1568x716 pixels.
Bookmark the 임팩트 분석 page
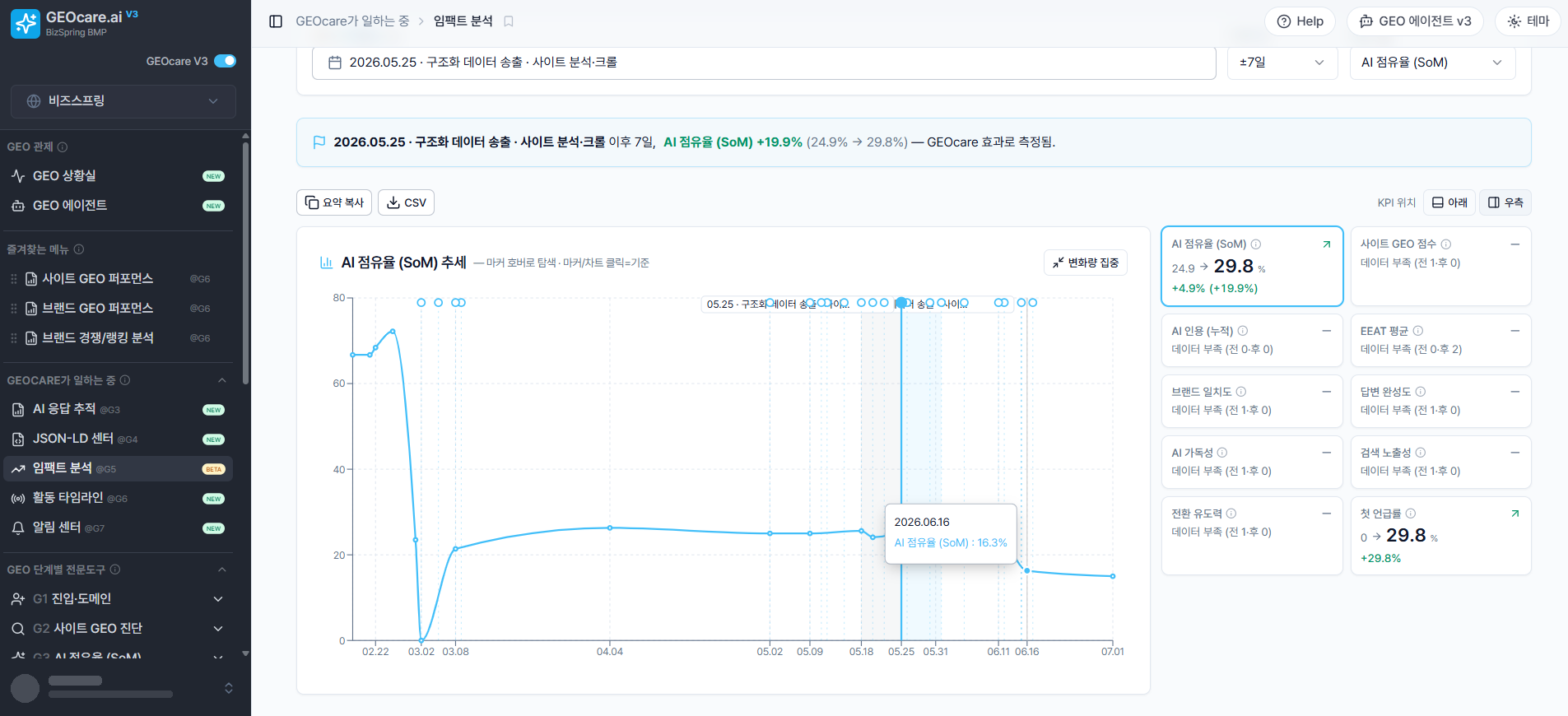509,21
